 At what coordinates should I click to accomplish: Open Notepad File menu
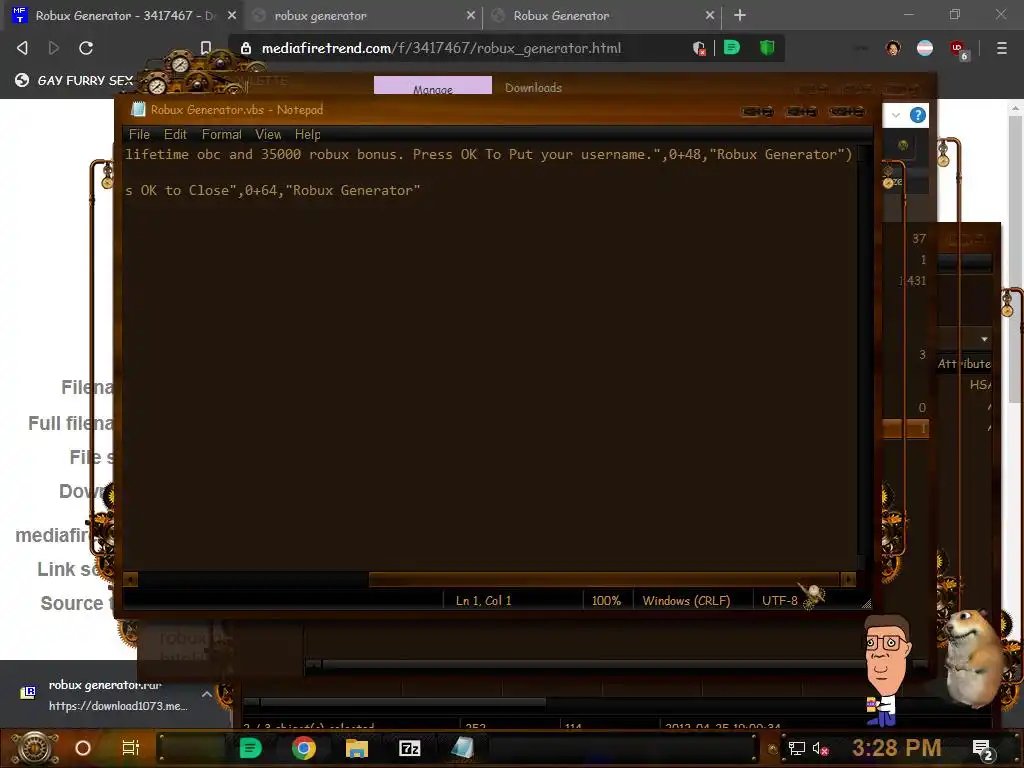coord(139,135)
